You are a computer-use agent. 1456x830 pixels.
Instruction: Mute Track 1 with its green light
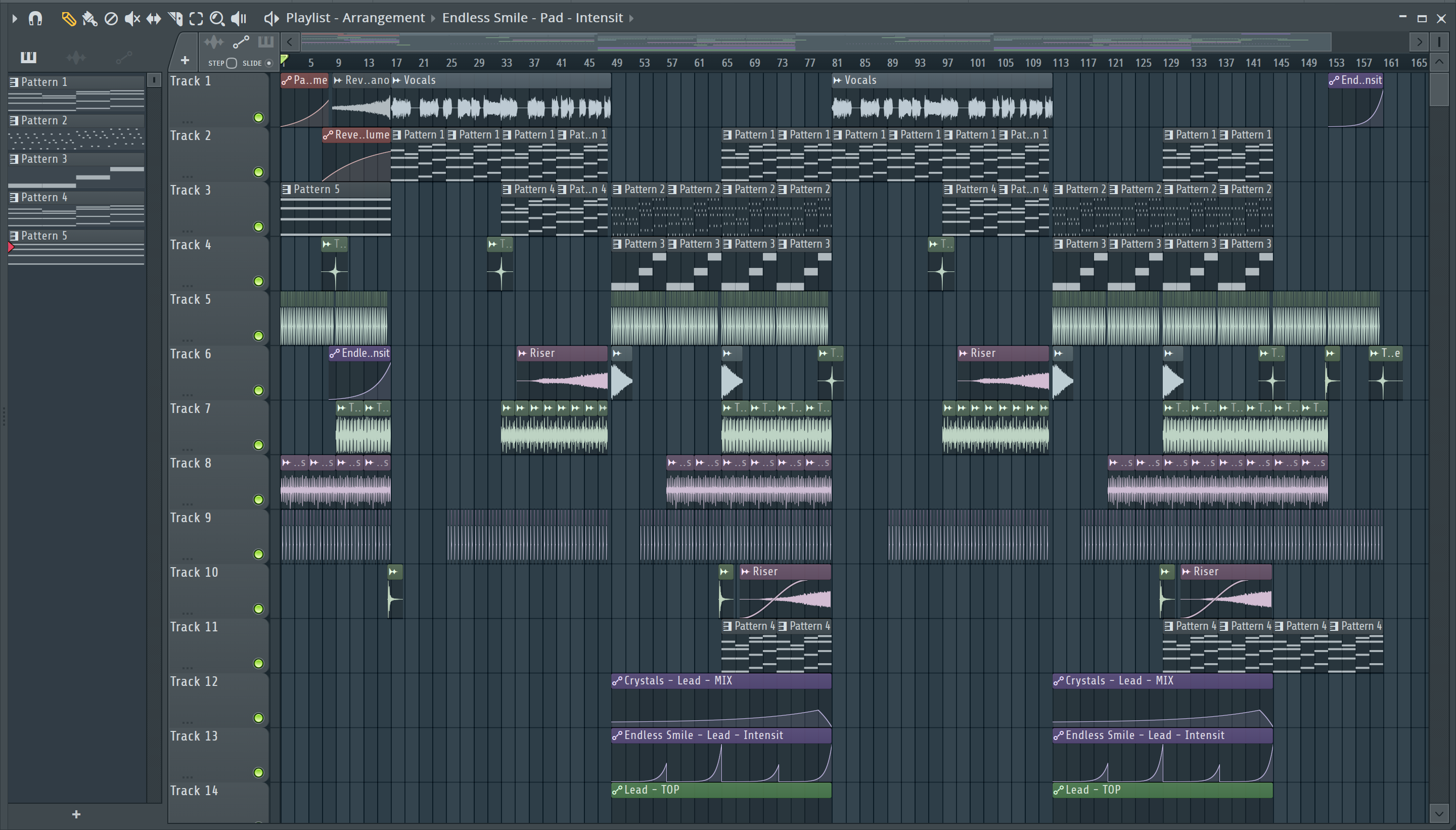point(258,117)
